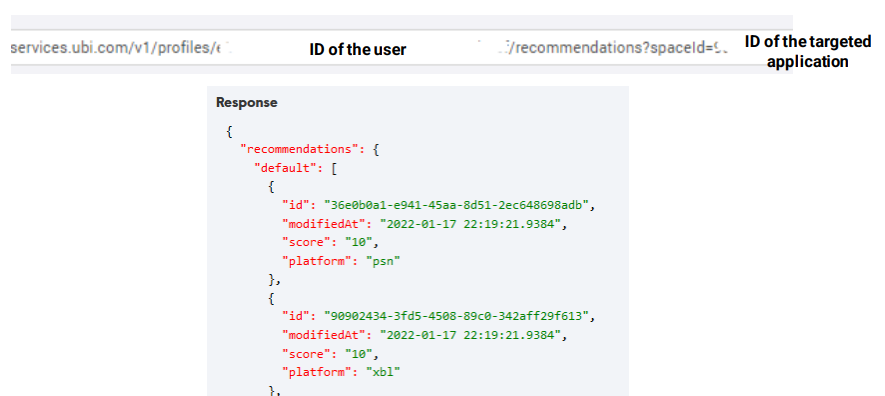Click the services.ubi.com URL text

pyautogui.click(x=120, y=49)
